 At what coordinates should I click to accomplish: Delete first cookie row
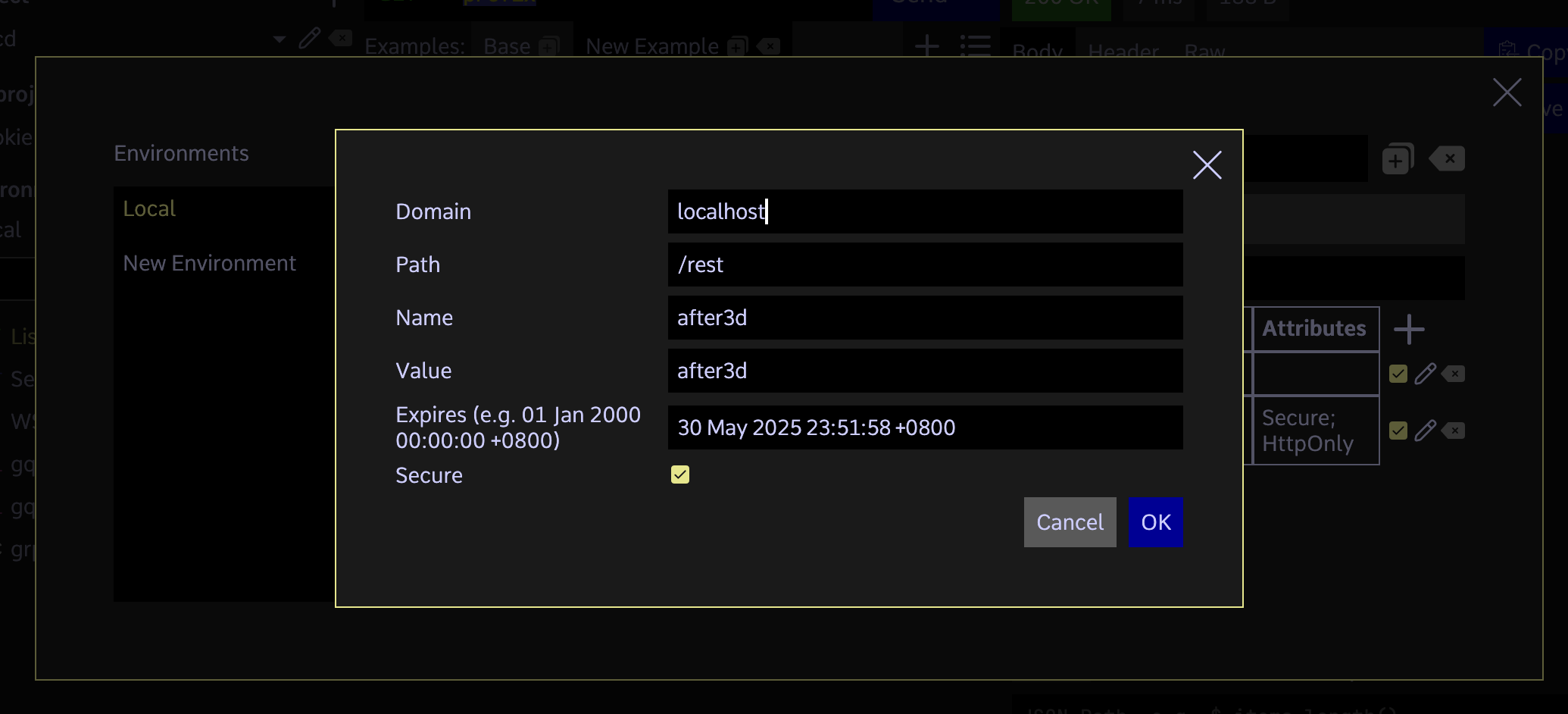[x=1453, y=374]
